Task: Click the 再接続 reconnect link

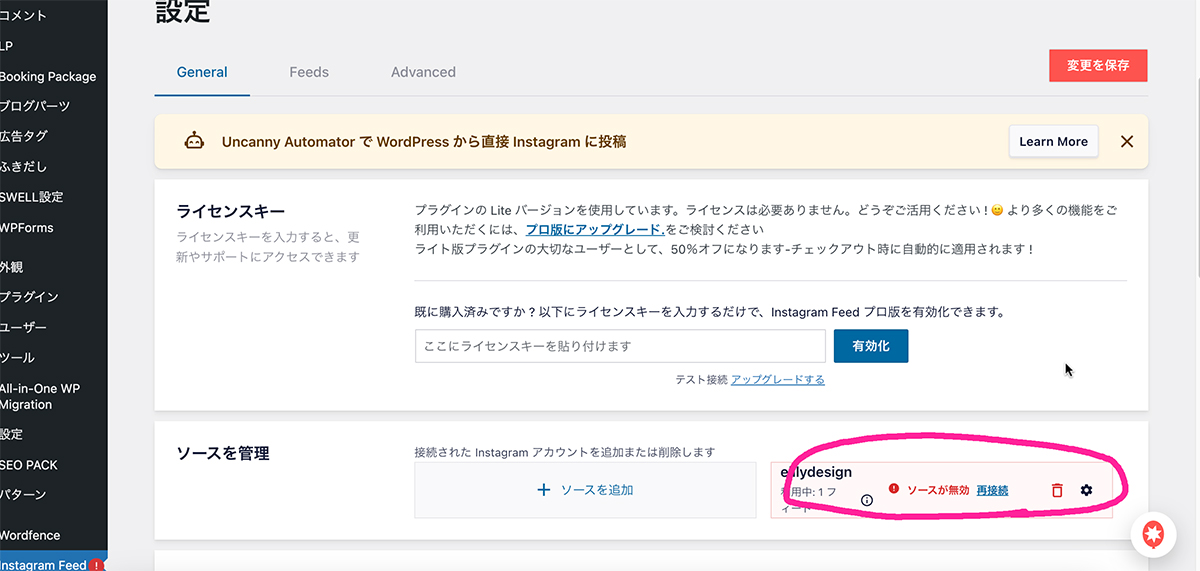Action: (992, 490)
